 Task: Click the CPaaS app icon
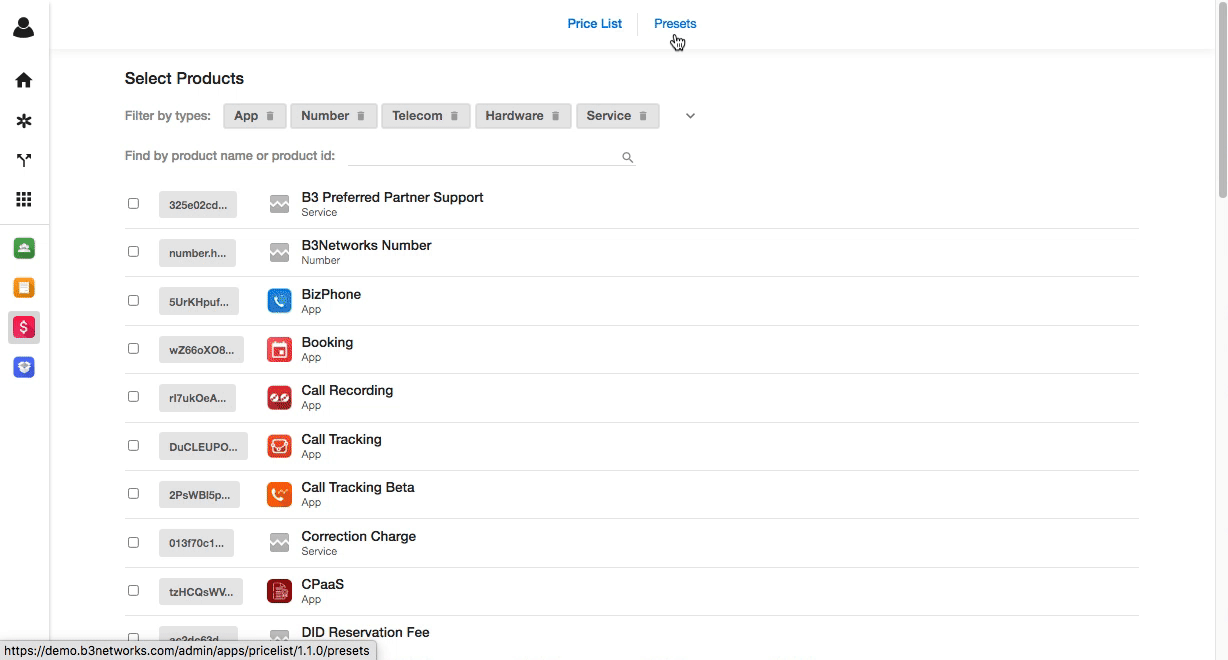coord(279,591)
